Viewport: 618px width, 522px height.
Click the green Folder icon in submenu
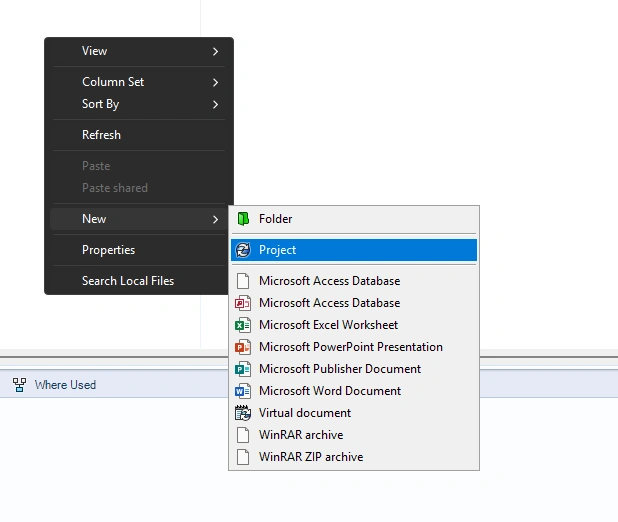point(242,219)
